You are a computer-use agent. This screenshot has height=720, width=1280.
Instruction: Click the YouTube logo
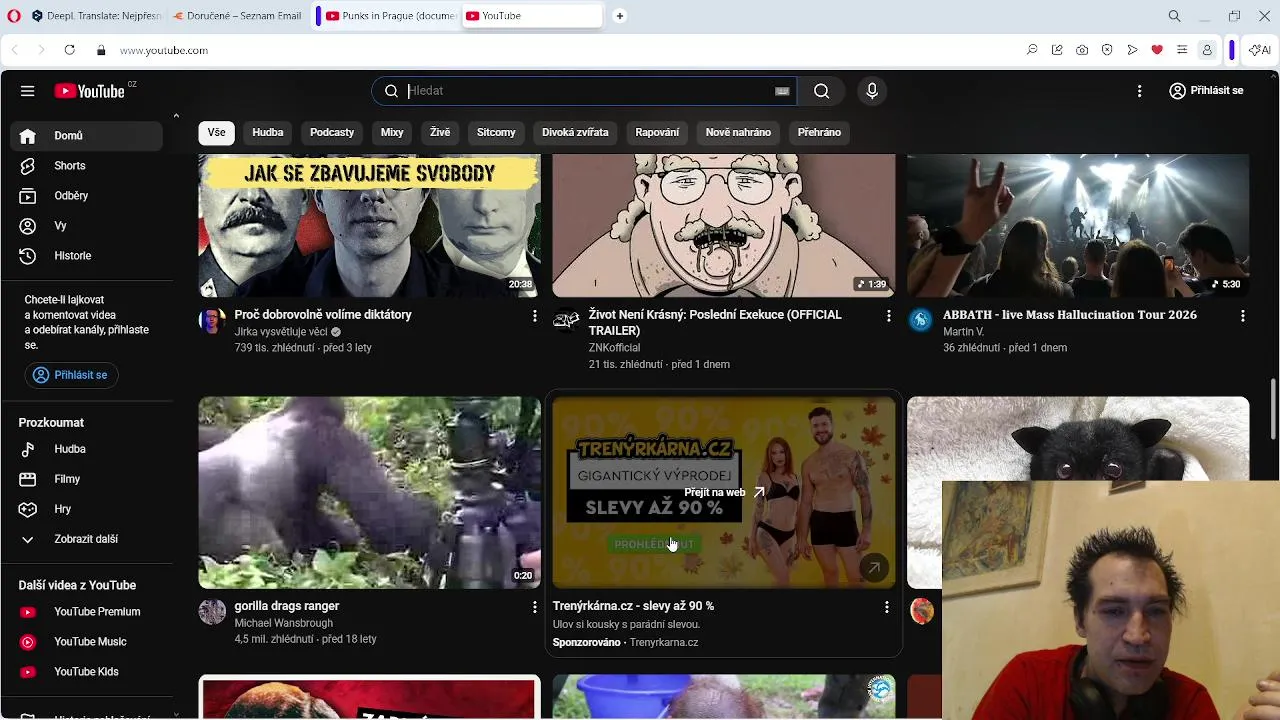tap(90, 91)
